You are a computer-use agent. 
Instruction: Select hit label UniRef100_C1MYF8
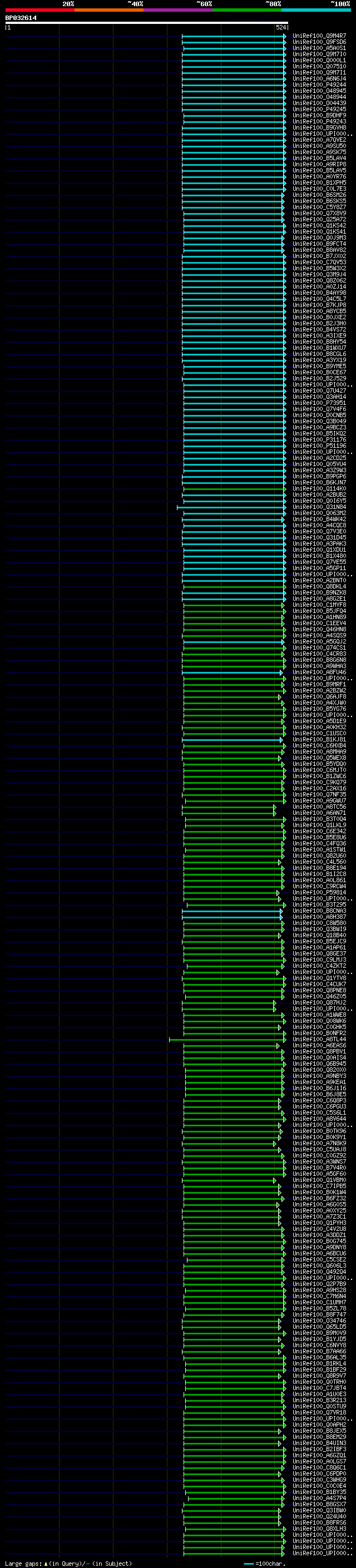pos(319,605)
